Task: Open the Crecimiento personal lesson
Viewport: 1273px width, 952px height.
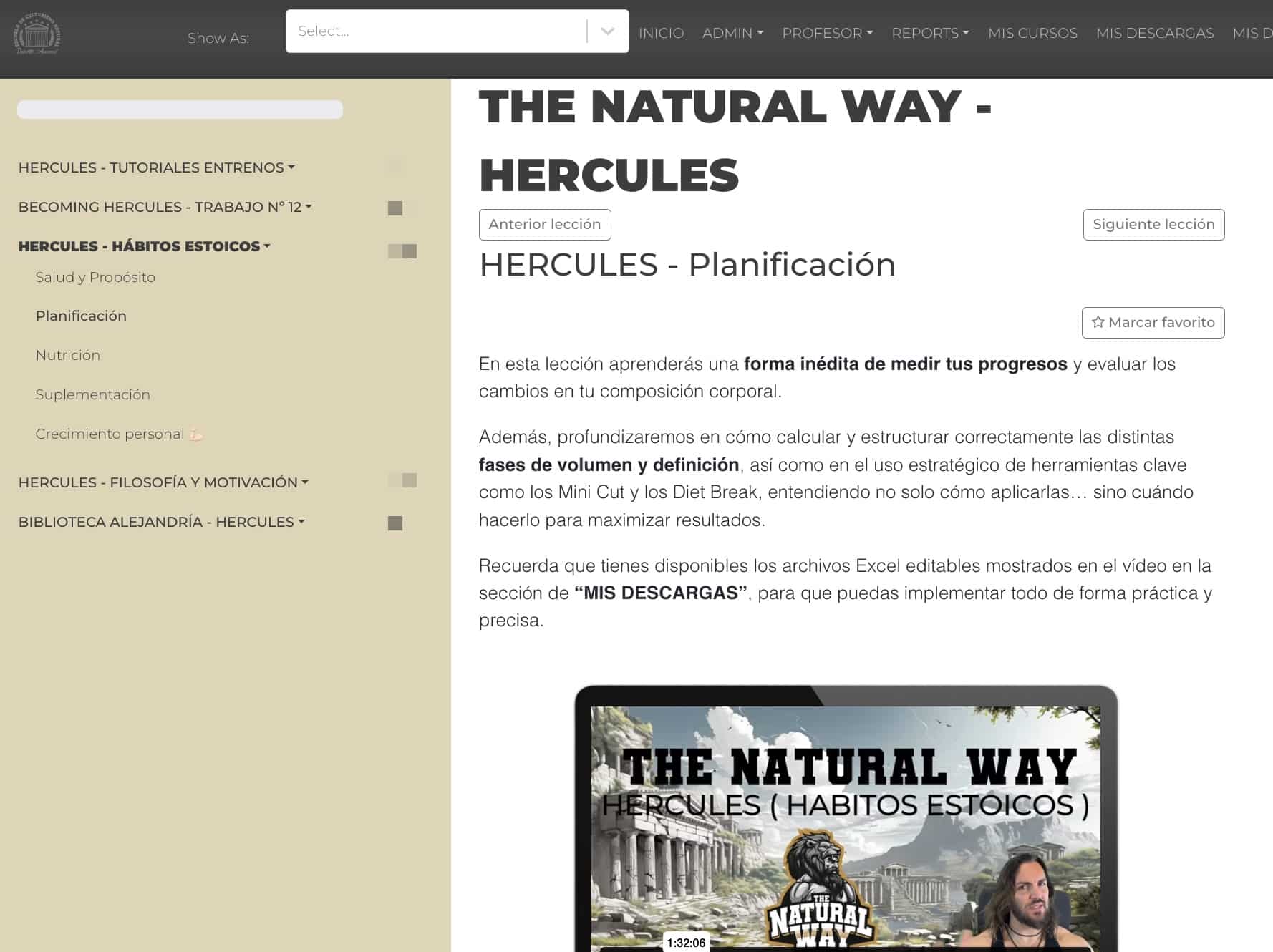Action: point(119,434)
